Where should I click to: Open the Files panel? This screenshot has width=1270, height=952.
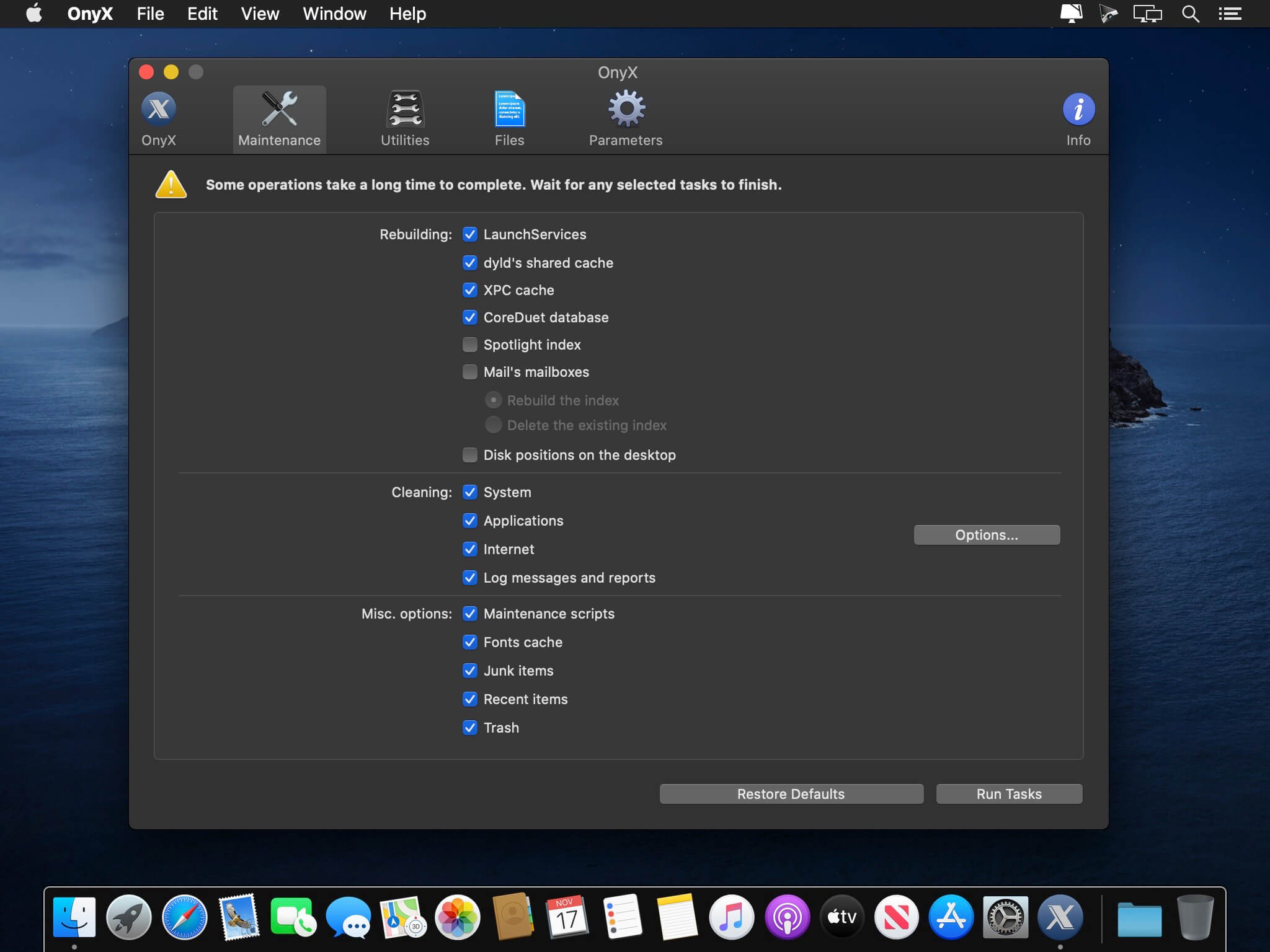point(510,120)
